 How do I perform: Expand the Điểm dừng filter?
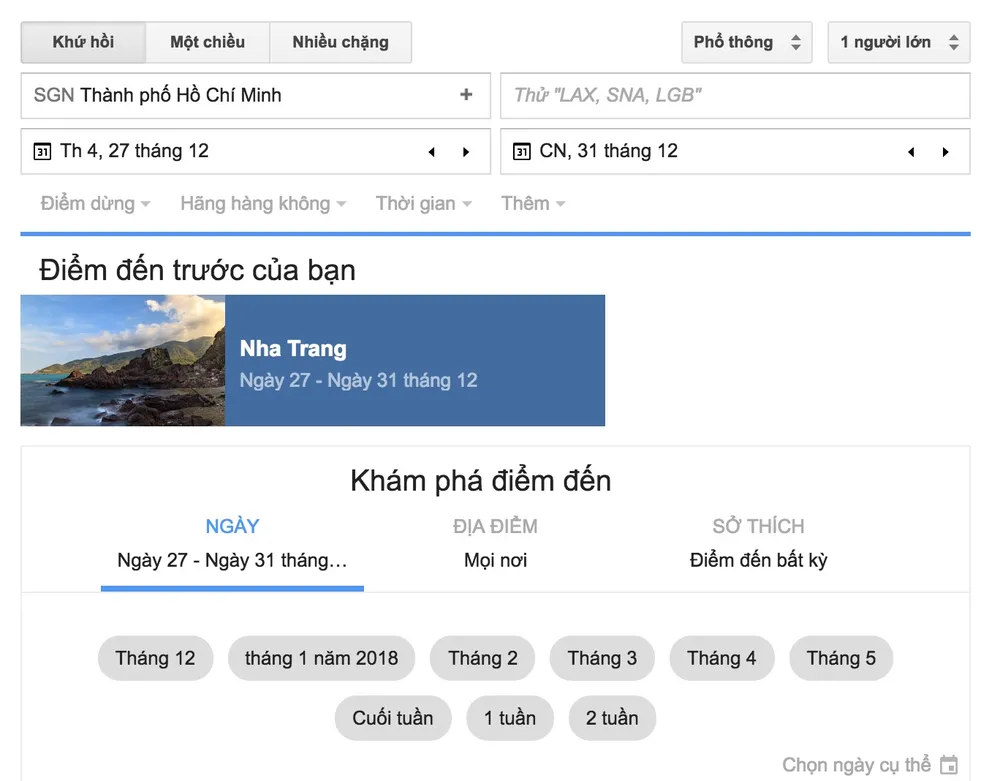coord(95,204)
